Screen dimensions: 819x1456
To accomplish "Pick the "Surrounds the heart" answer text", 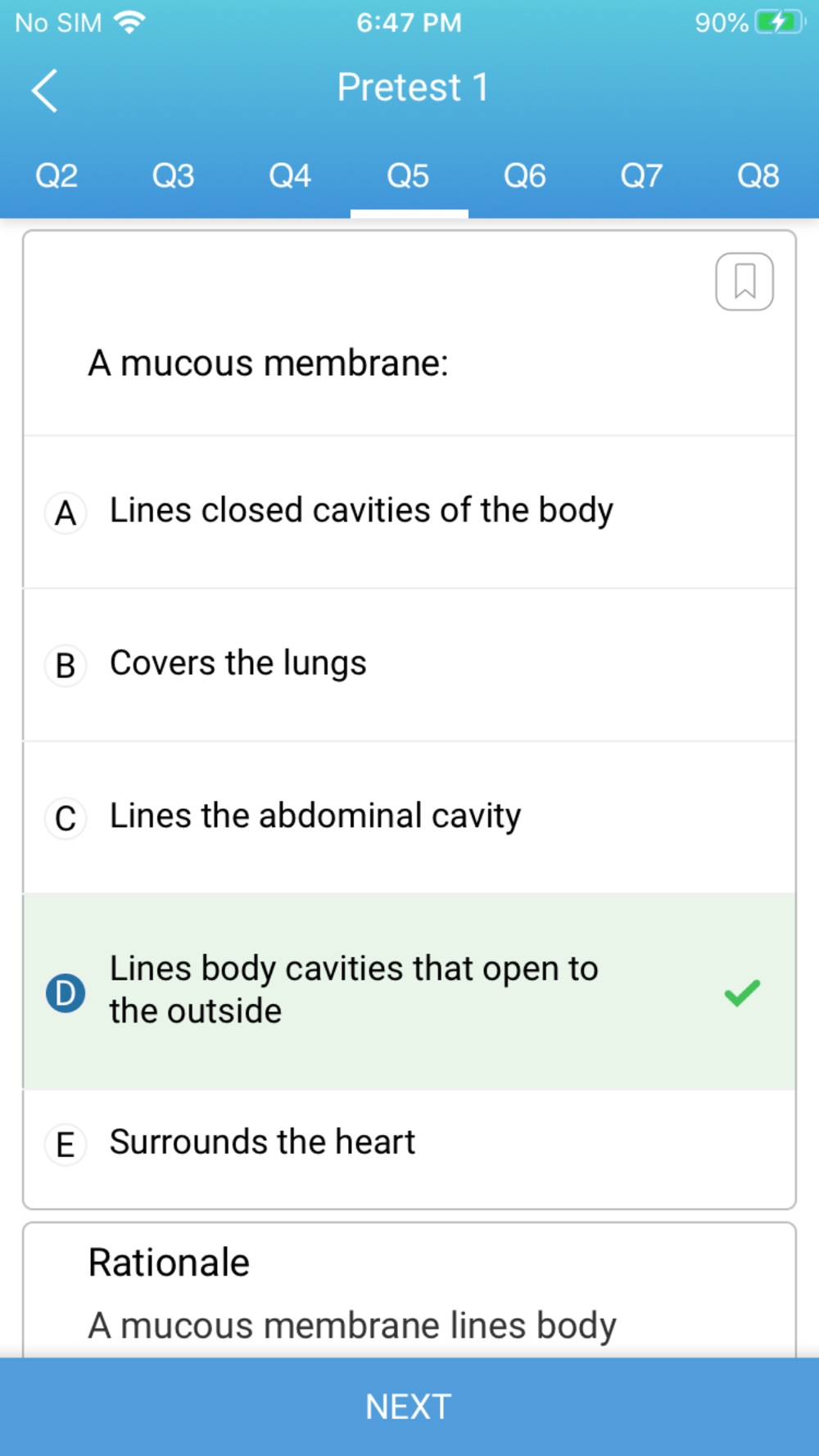I will tap(262, 1142).
